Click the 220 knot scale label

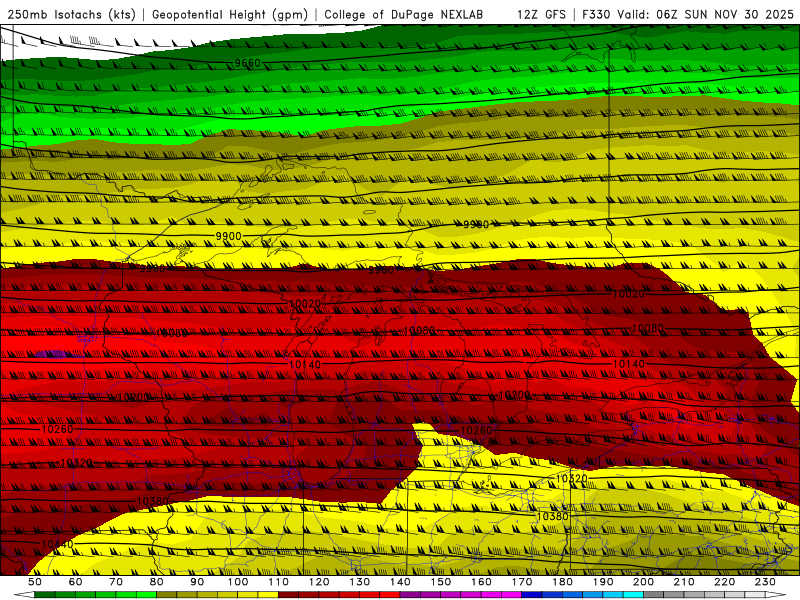pos(724,582)
